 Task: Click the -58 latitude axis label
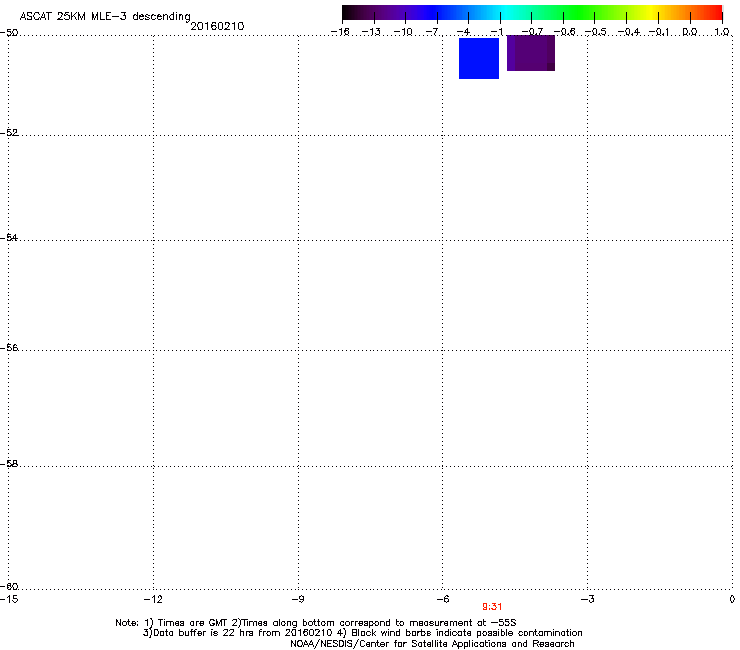click(9, 464)
